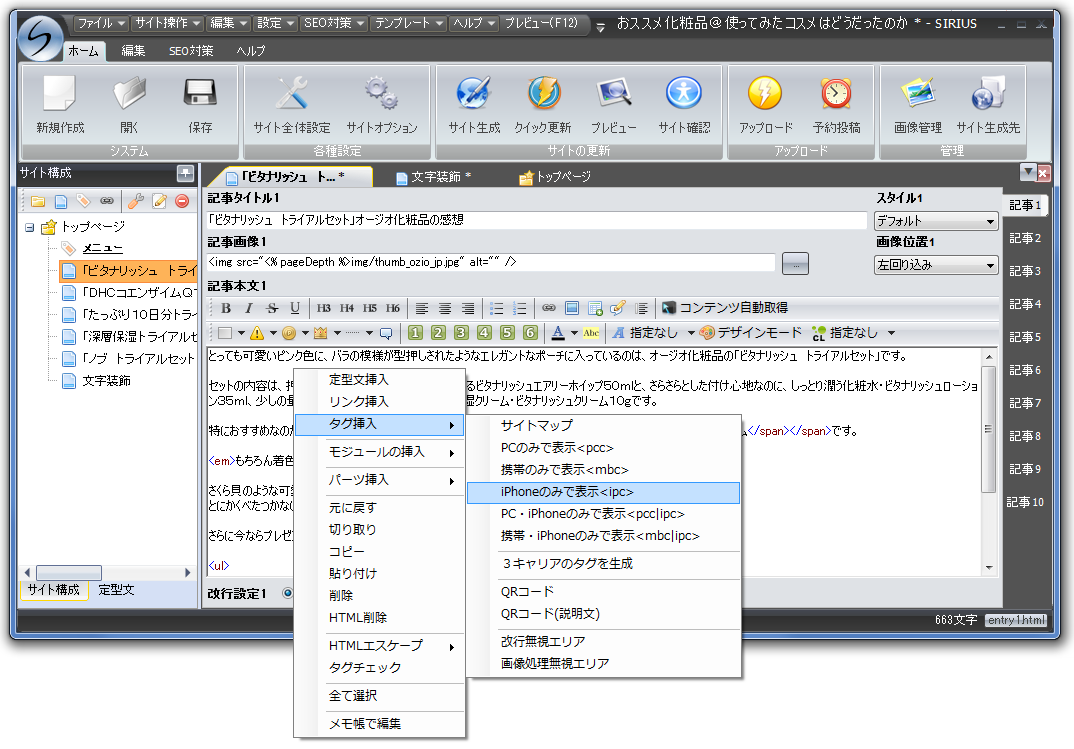Select the 改行設定1 radio button
Viewport: 1074px width, 749px height.
click(288, 593)
